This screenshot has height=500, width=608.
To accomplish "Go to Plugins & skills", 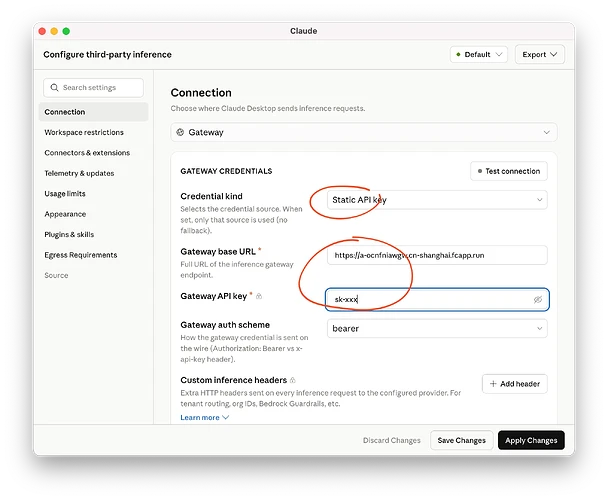I will (69, 235).
